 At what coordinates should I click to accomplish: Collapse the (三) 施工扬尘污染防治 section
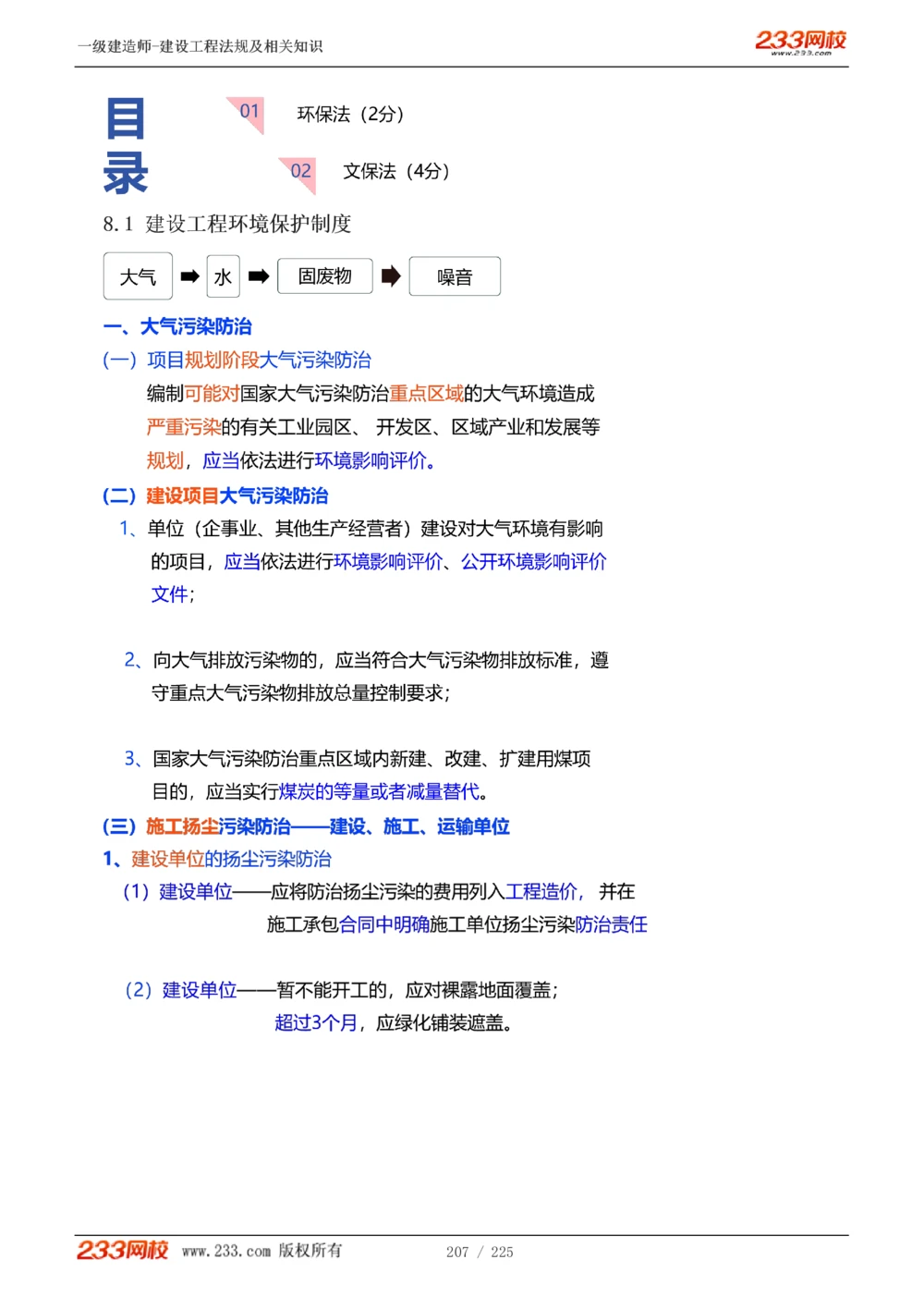pos(308,826)
